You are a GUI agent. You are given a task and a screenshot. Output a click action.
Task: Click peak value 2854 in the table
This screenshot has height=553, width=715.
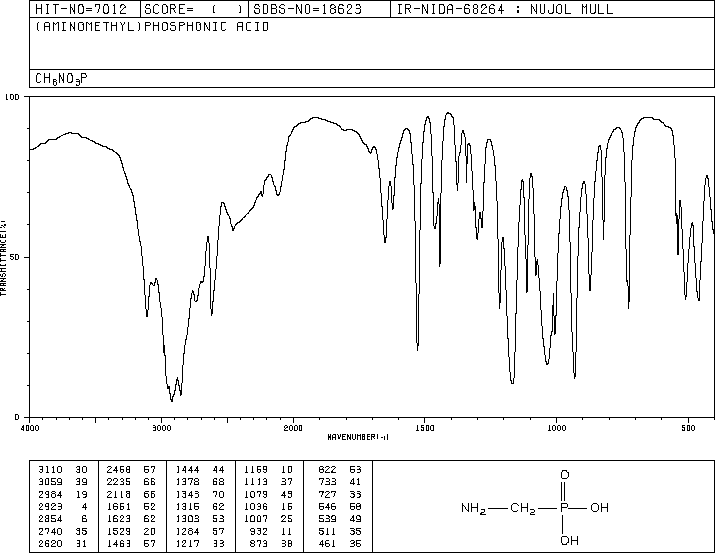50,519
